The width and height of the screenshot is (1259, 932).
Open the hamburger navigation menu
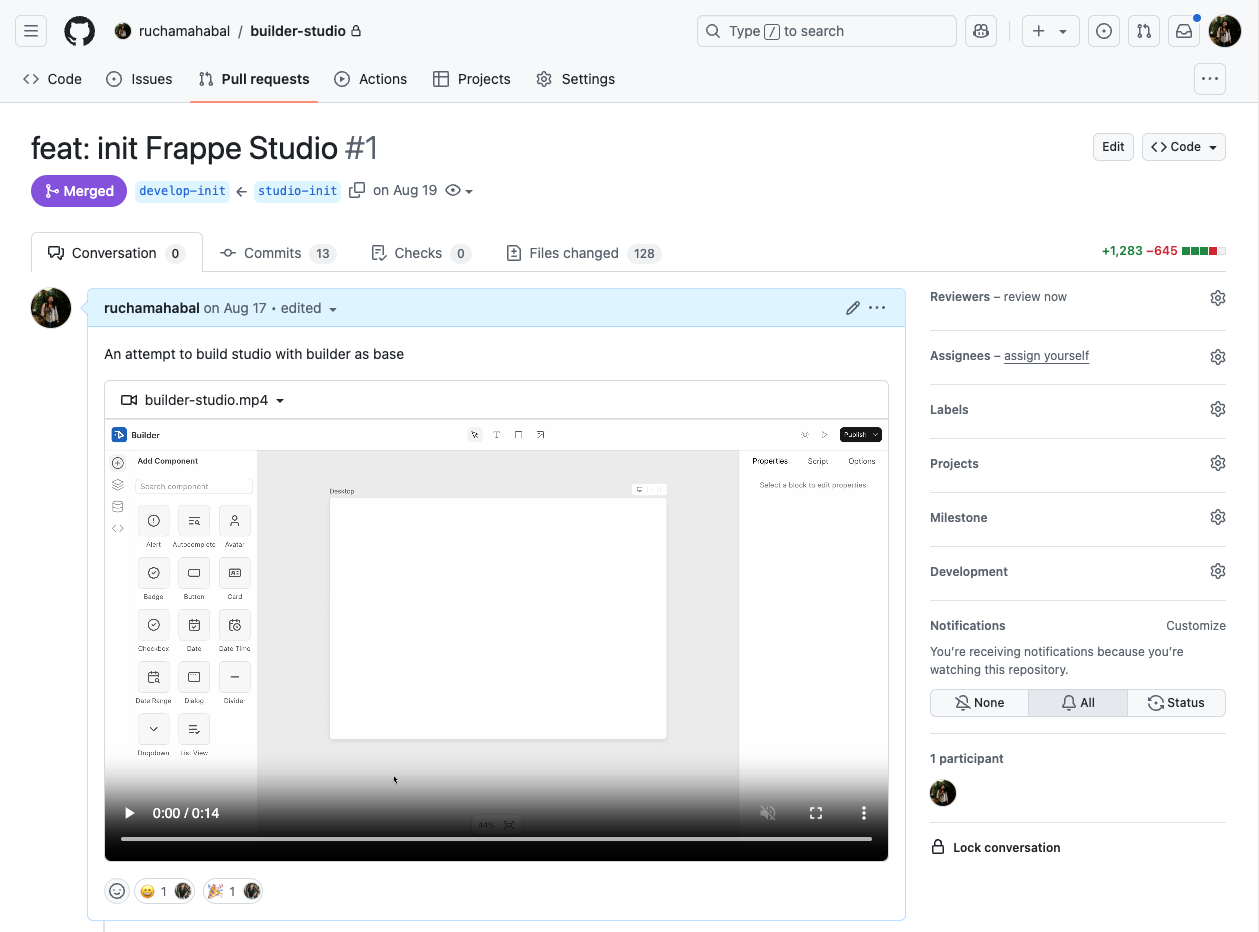(x=31, y=31)
